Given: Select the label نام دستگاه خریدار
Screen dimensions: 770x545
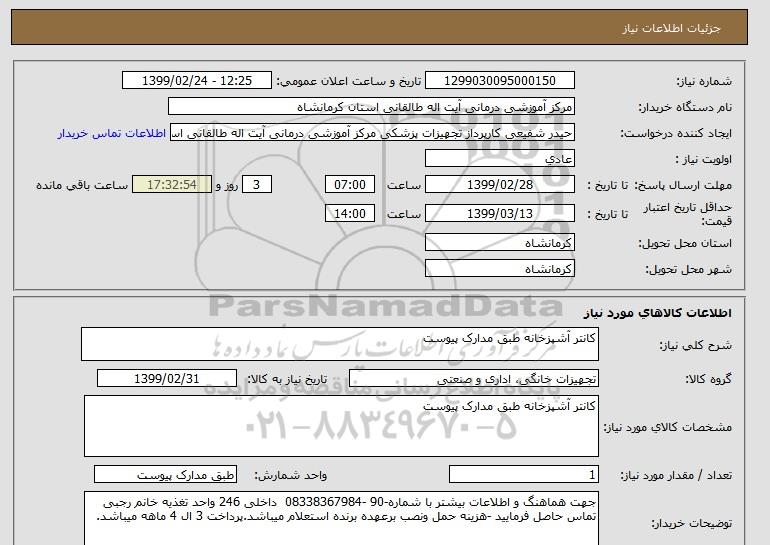Looking at the screenshot, I should coord(685,107).
